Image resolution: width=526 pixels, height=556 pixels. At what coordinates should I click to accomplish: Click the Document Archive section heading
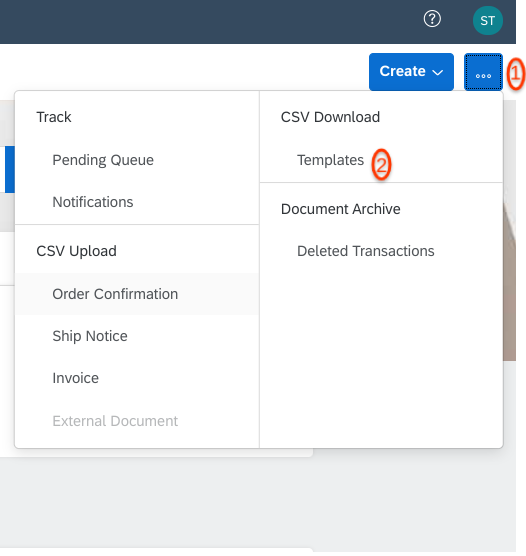340,209
